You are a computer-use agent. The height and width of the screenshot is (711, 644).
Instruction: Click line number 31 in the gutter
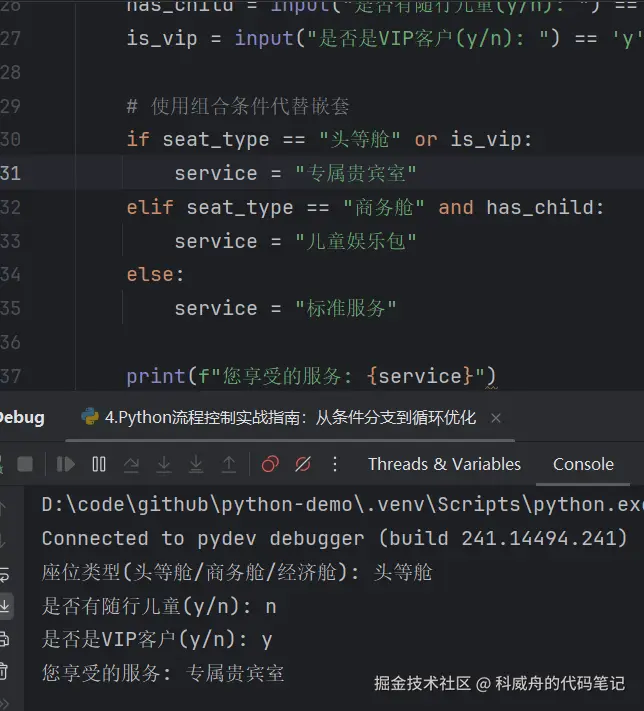(10, 173)
